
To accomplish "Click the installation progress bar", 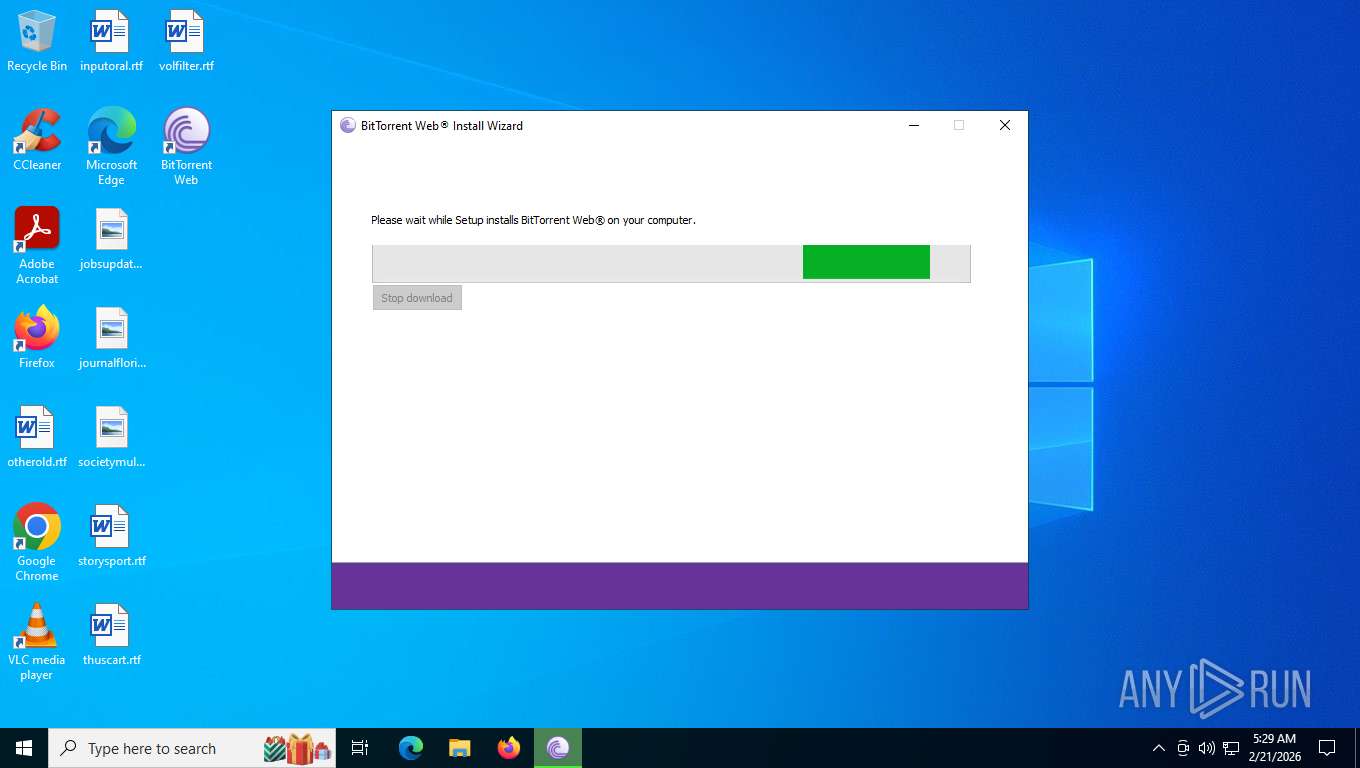I will tap(671, 263).
